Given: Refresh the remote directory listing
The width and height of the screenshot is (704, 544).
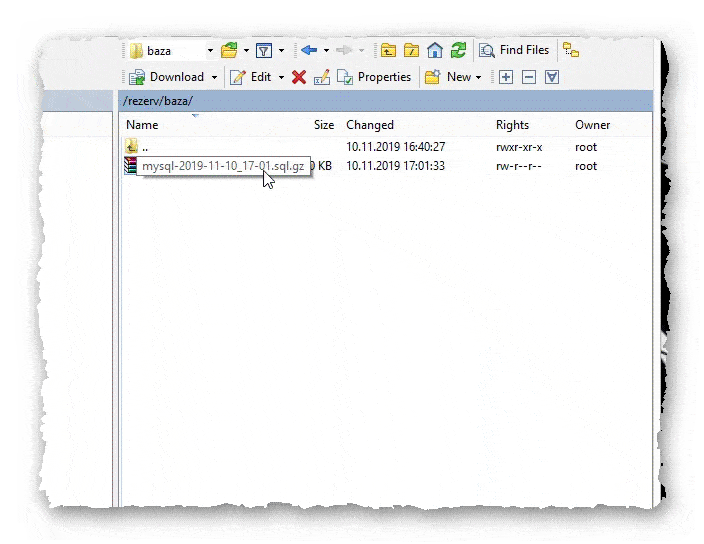Looking at the screenshot, I should tap(458, 50).
